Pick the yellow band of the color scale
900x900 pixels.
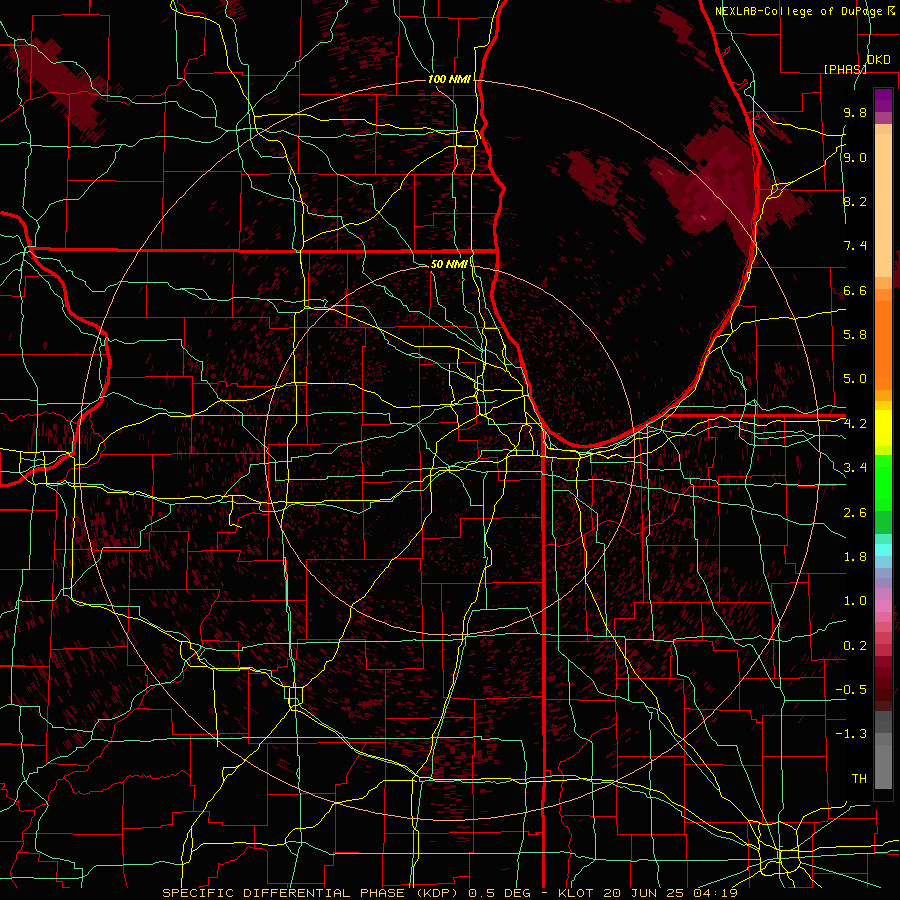883,428
